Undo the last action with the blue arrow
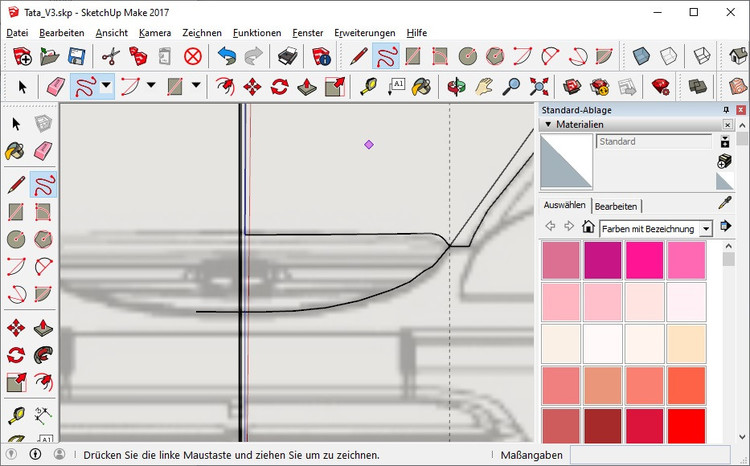This screenshot has width=750, height=466. [226, 56]
